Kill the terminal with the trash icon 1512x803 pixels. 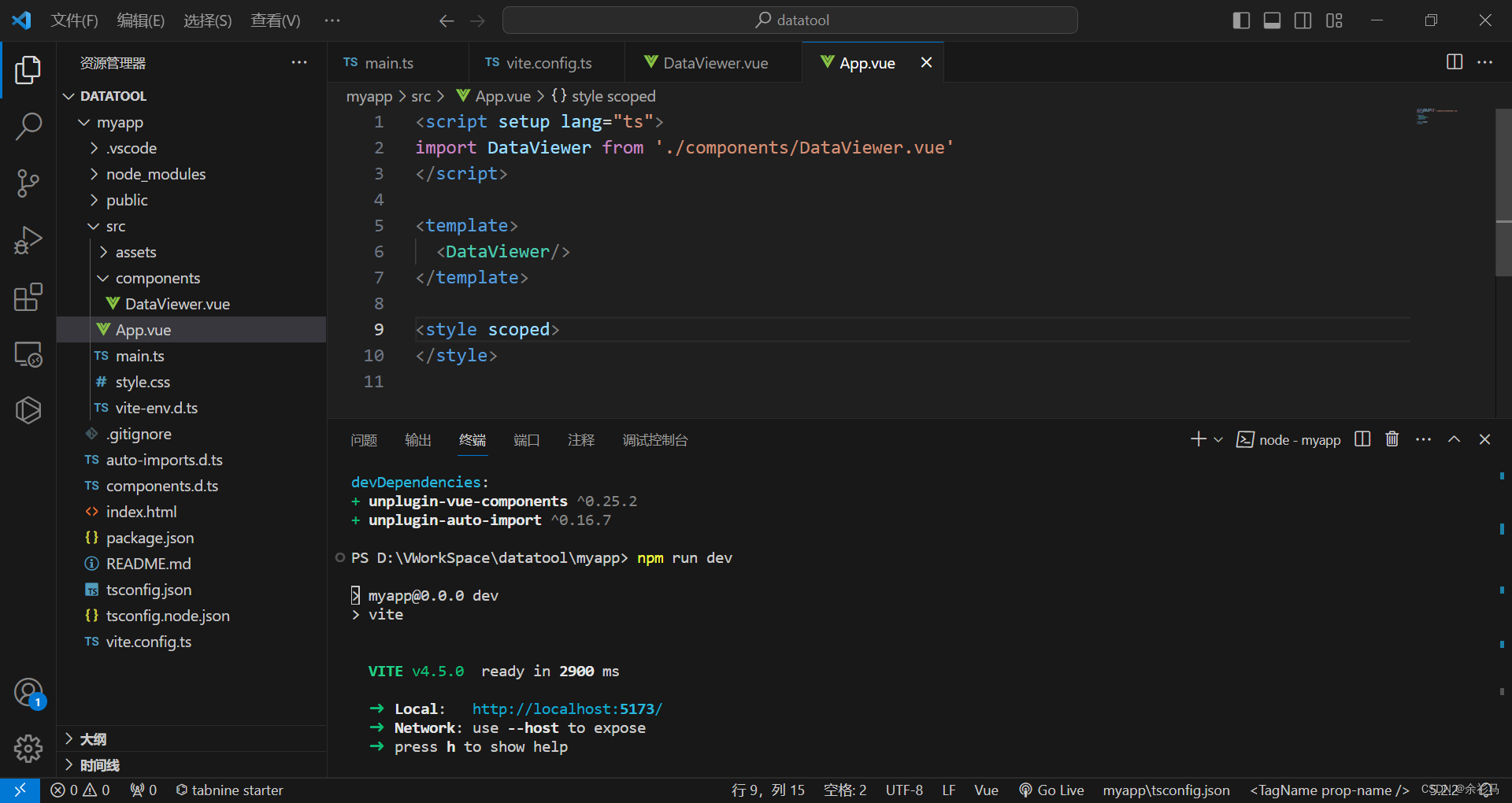coord(1392,439)
